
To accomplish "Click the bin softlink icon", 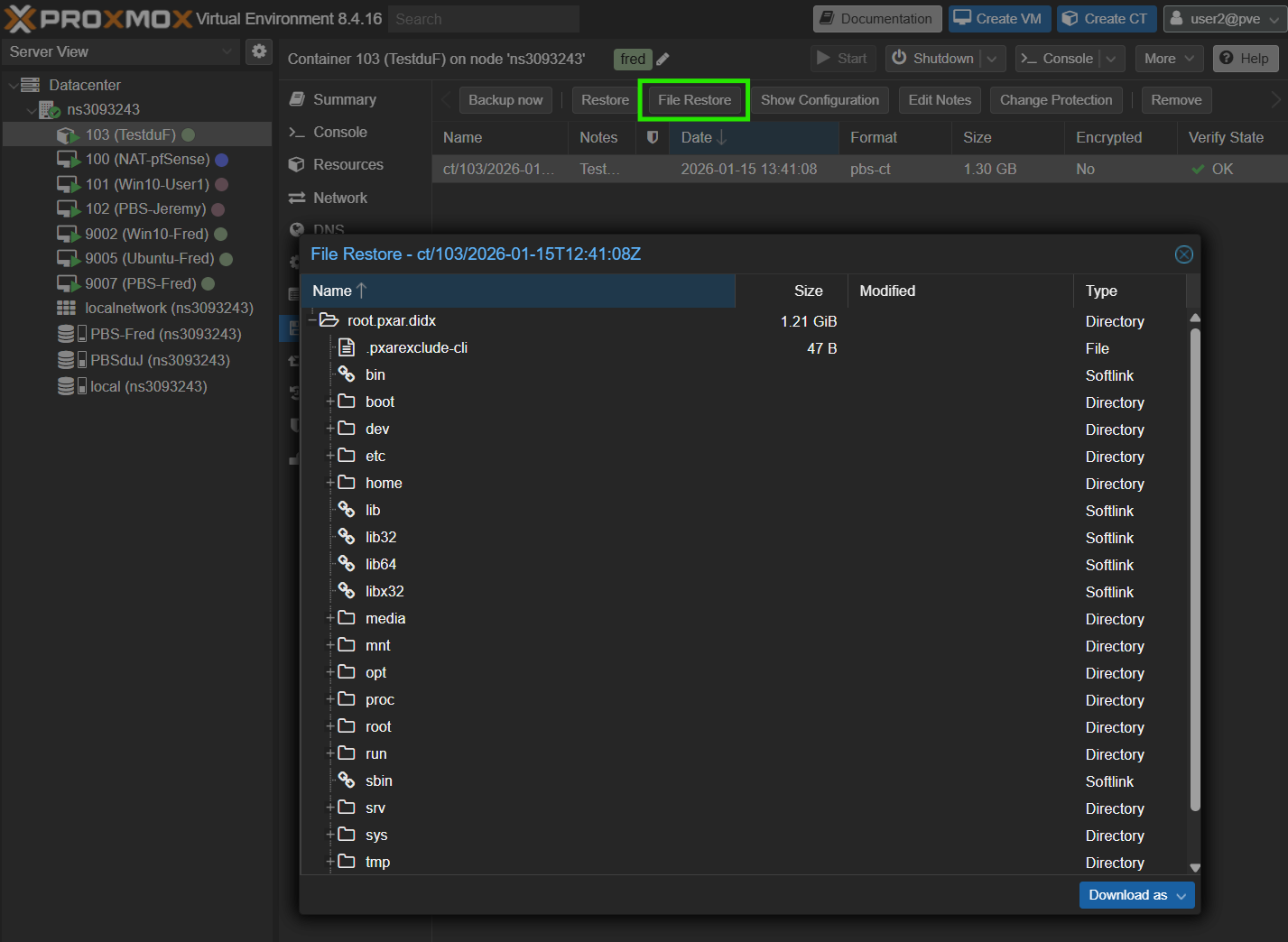I will tap(347, 374).
